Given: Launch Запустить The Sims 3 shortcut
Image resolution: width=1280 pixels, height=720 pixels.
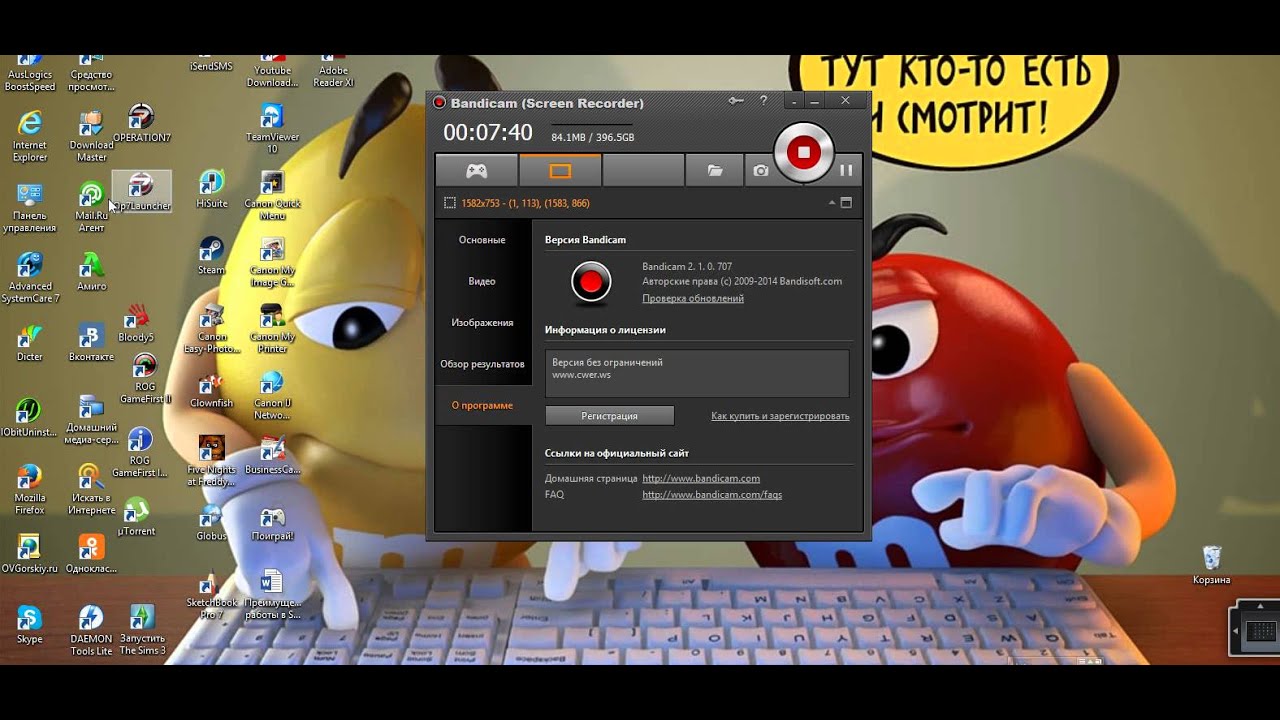Looking at the screenshot, I should coord(143,631).
